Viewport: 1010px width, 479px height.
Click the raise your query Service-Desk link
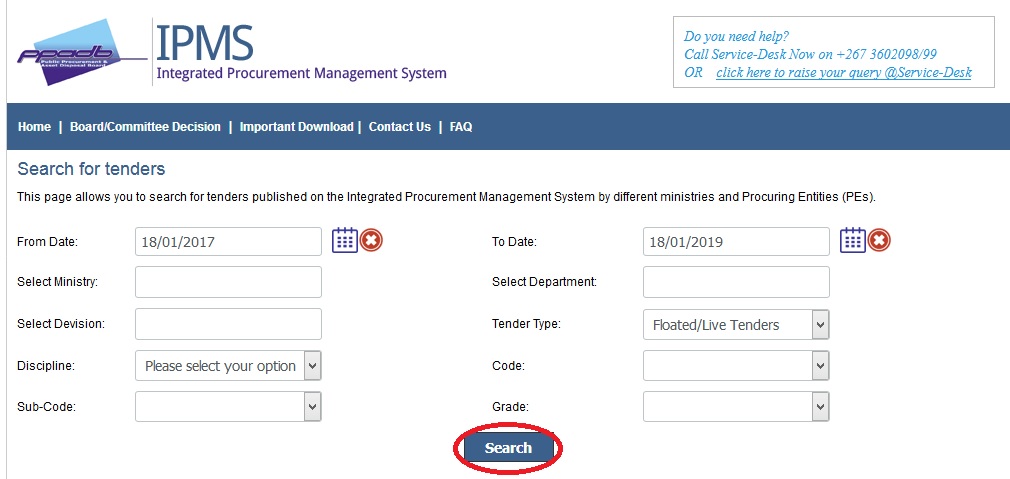pos(843,72)
